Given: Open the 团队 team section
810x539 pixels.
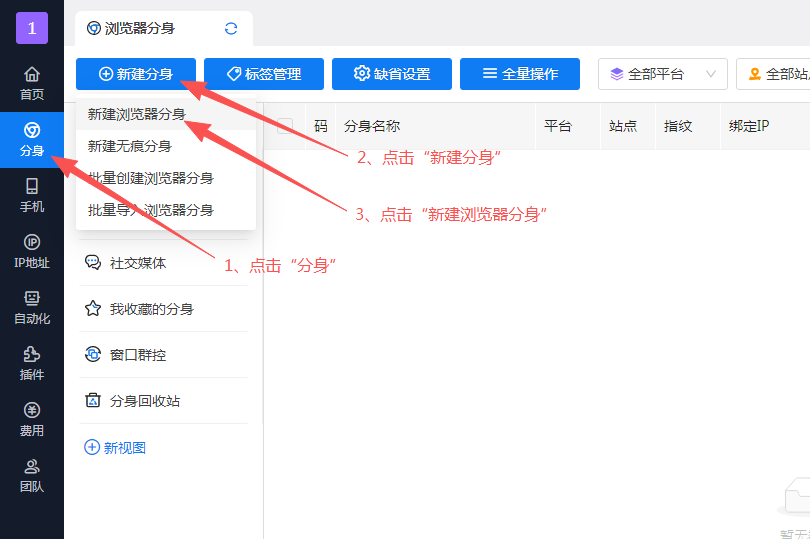Looking at the screenshot, I should click(32, 475).
